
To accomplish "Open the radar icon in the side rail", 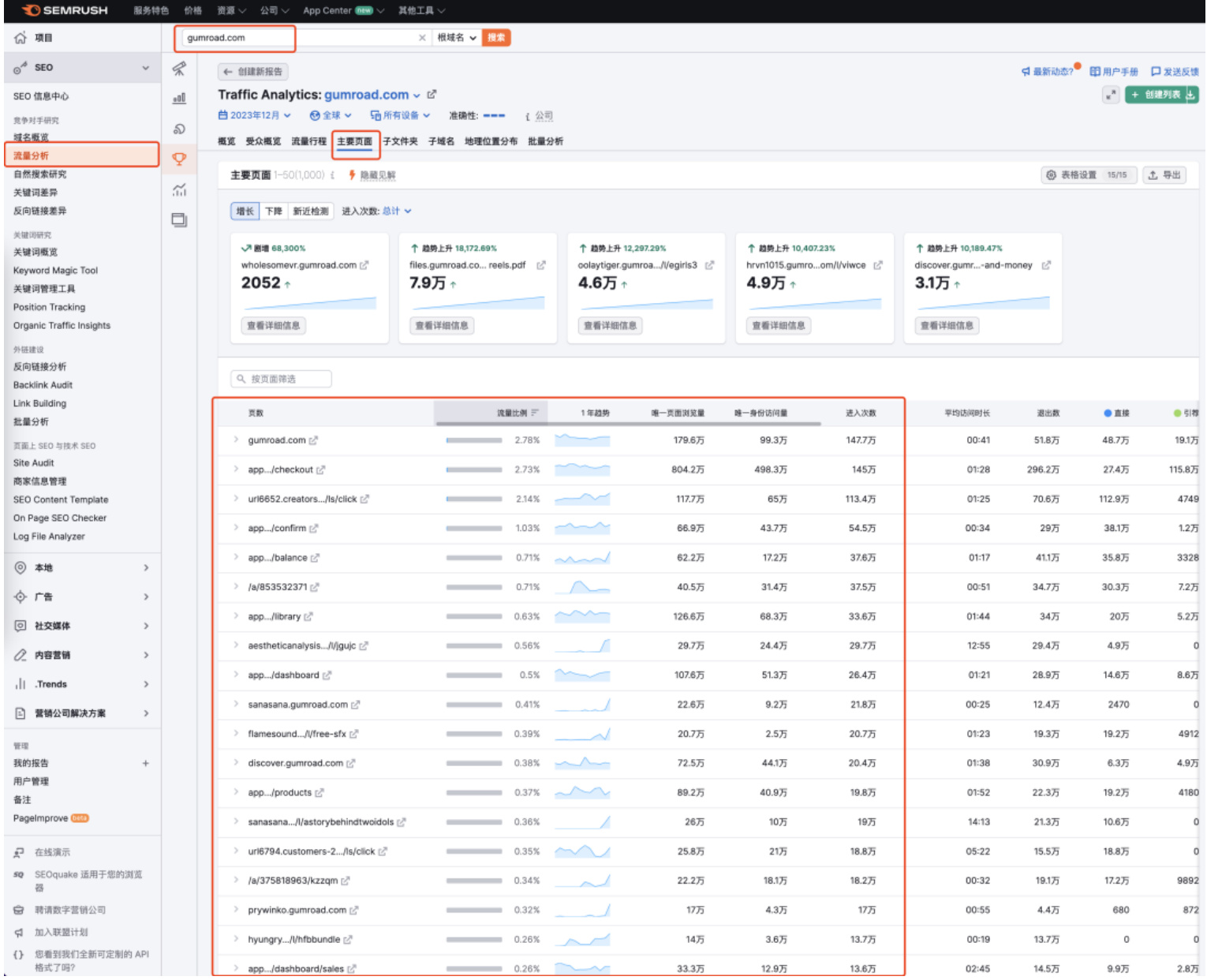I will point(180,129).
